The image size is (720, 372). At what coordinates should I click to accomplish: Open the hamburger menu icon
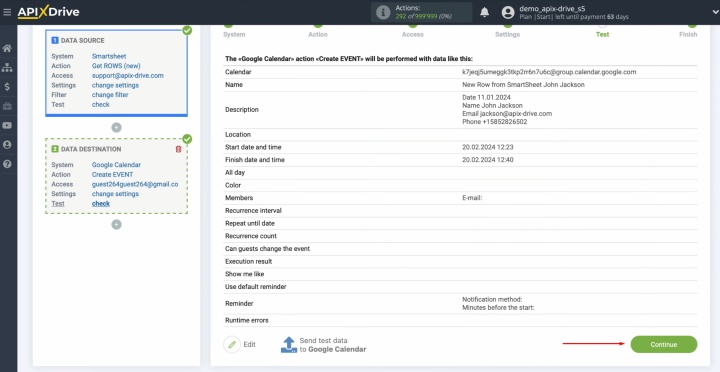(x=7, y=12)
